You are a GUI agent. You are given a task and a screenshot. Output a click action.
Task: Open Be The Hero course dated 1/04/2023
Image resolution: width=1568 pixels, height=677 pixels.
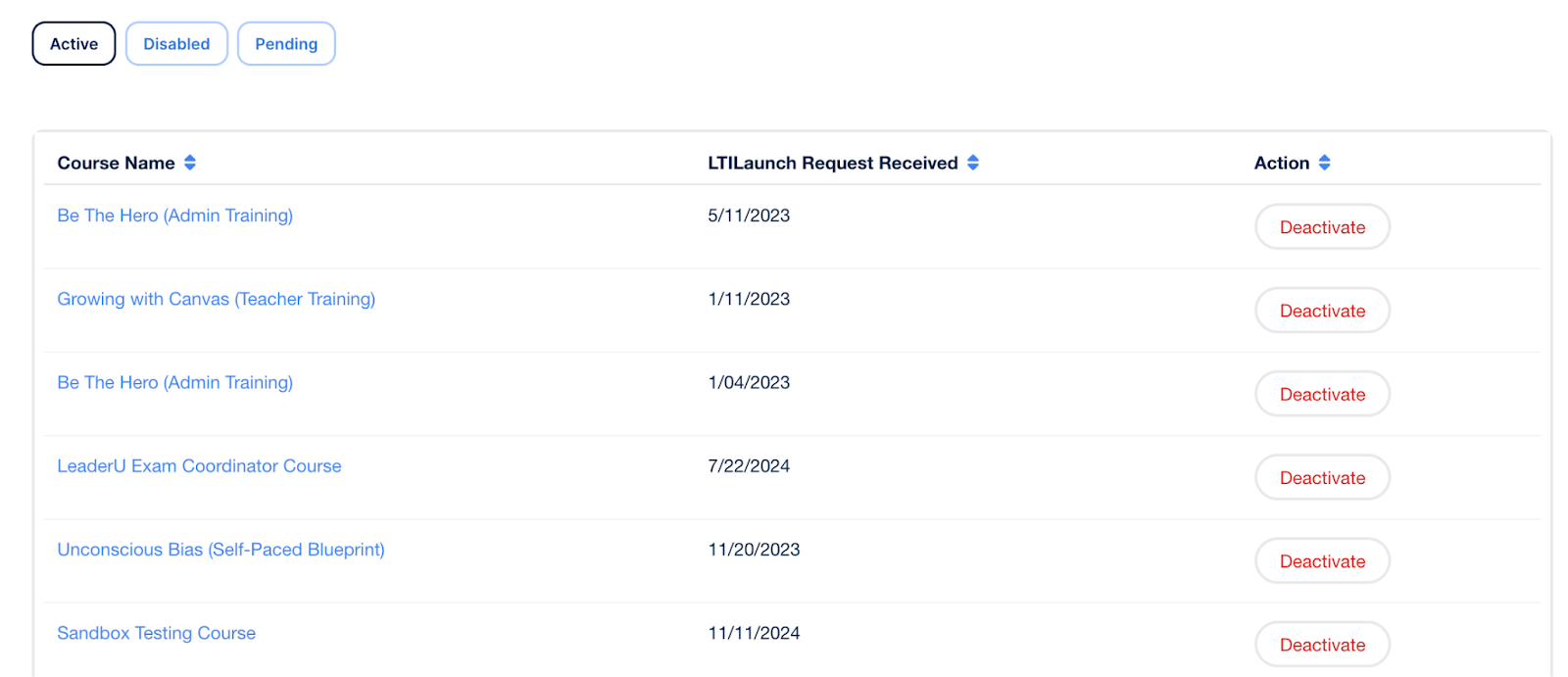(174, 383)
